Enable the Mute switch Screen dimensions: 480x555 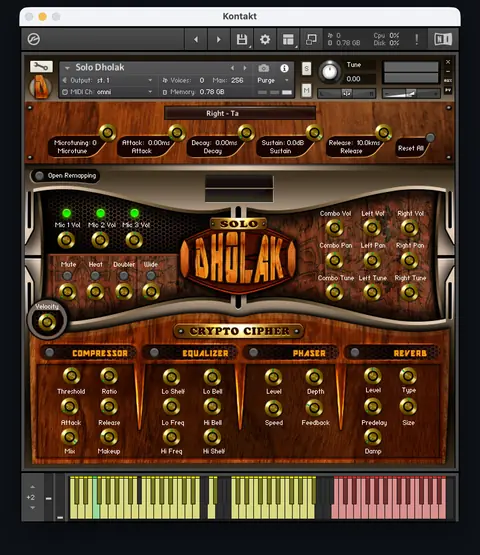point(67,275)
